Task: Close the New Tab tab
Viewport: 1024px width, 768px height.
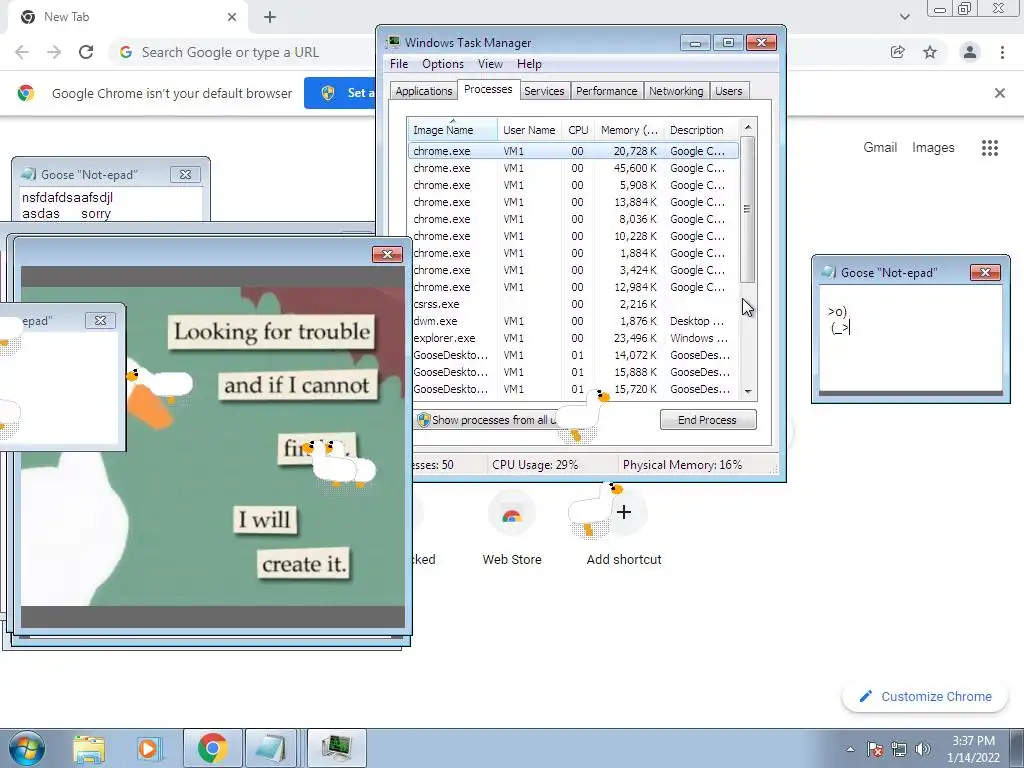Action: click(232, 17)
